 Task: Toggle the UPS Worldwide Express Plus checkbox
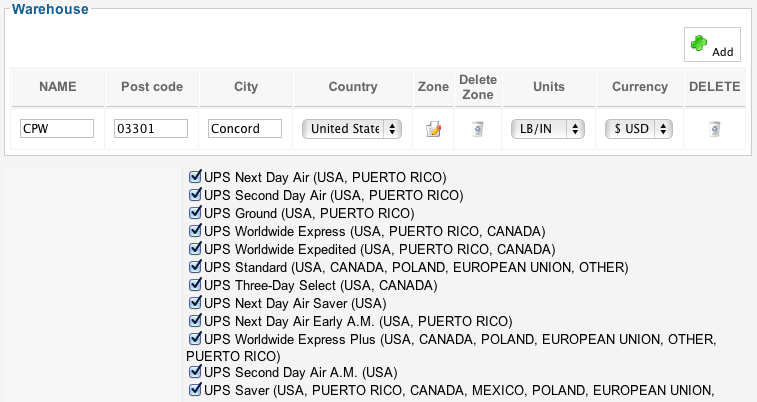(x=195, y=339)
